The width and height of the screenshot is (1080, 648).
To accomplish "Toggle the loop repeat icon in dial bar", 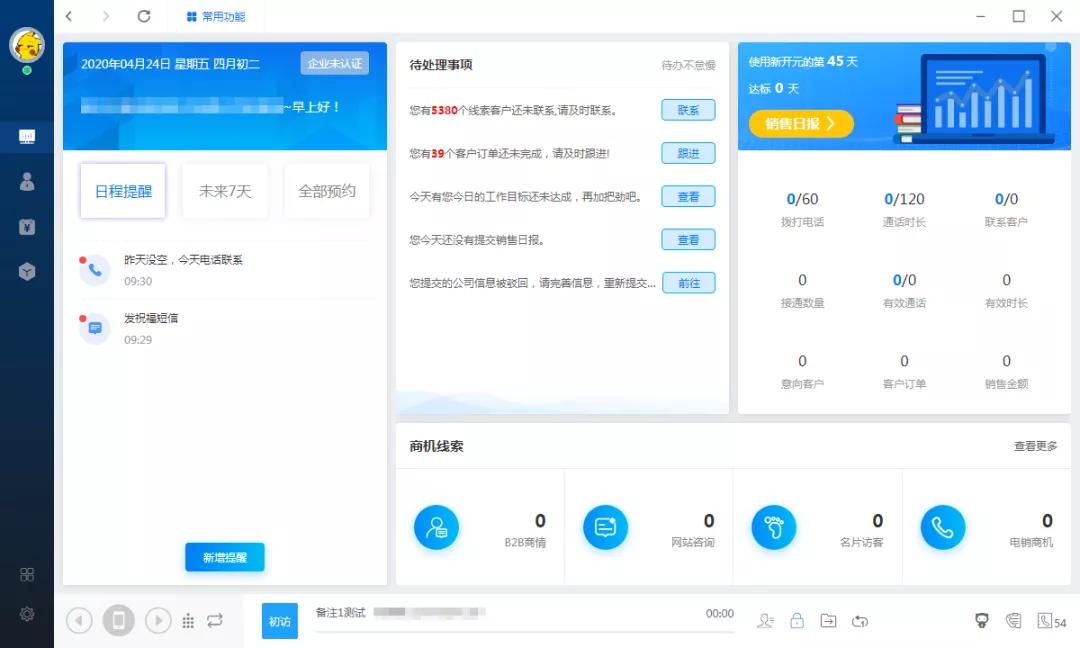I will coord(215,620).
